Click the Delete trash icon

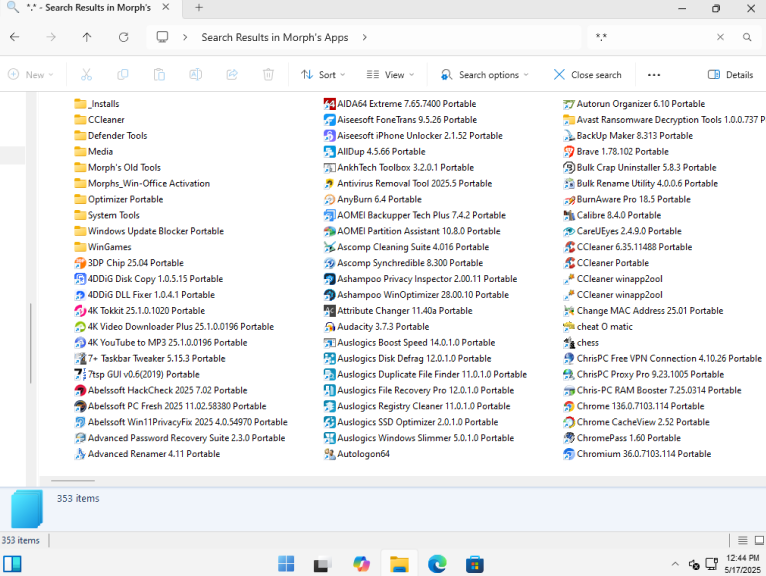click(268, 75)
